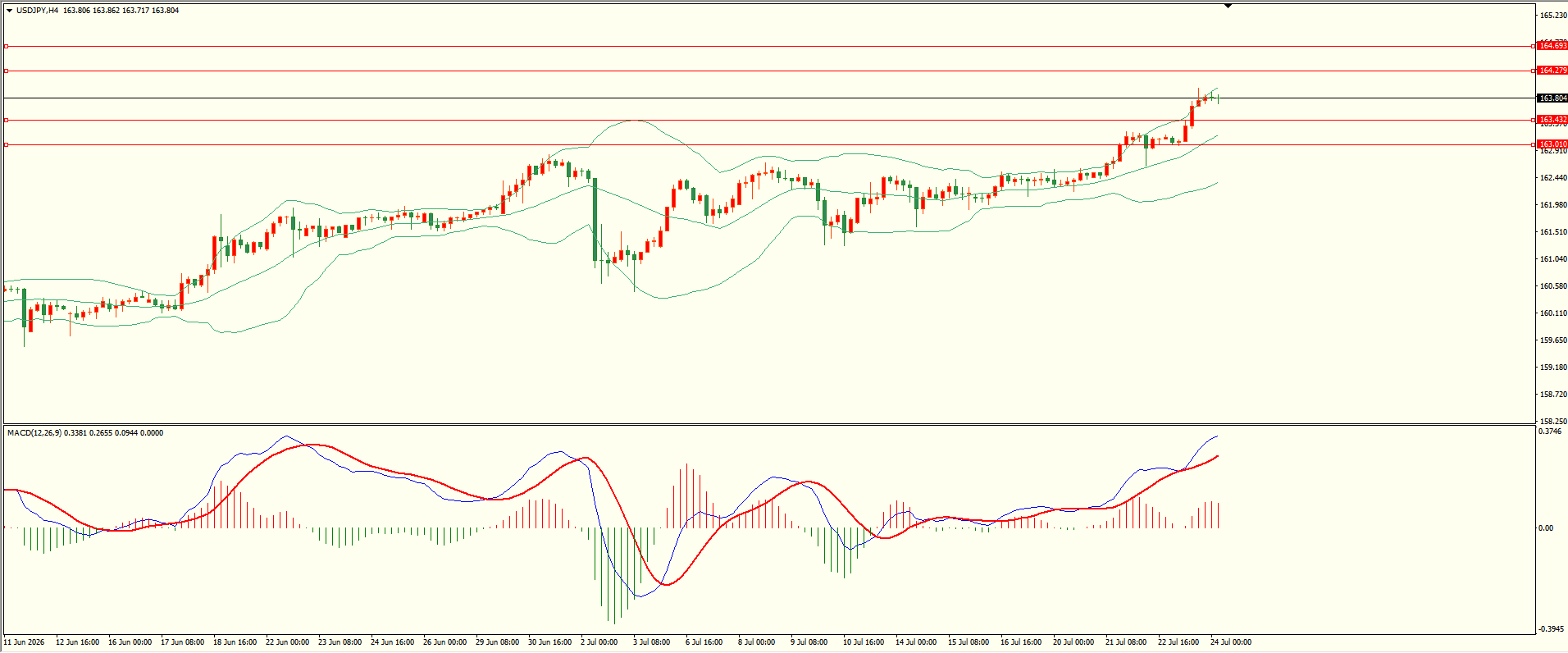Click the 158.250 price scale label

1553,422
